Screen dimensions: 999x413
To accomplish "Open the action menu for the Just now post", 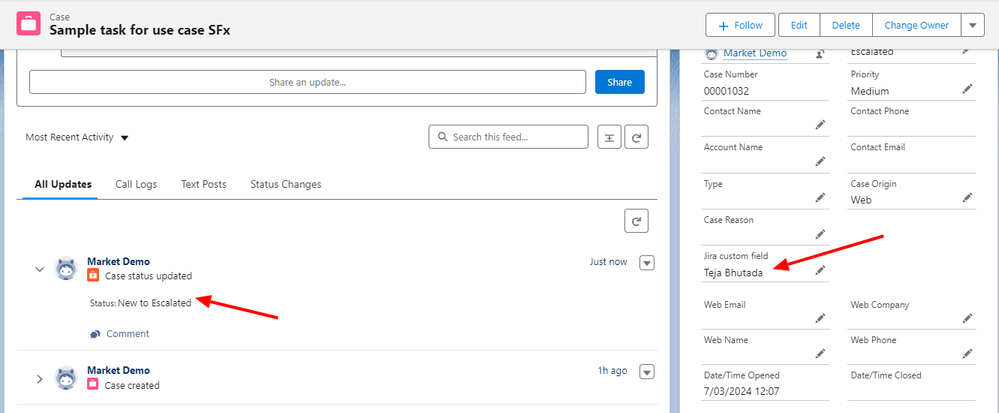I will point(647,262).
